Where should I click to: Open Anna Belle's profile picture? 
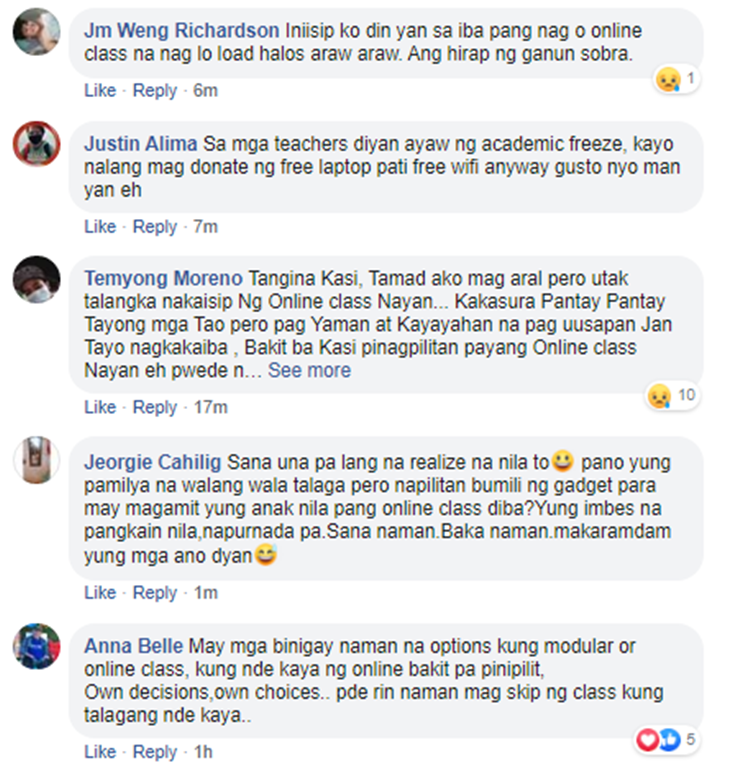[x=36, y=647]
